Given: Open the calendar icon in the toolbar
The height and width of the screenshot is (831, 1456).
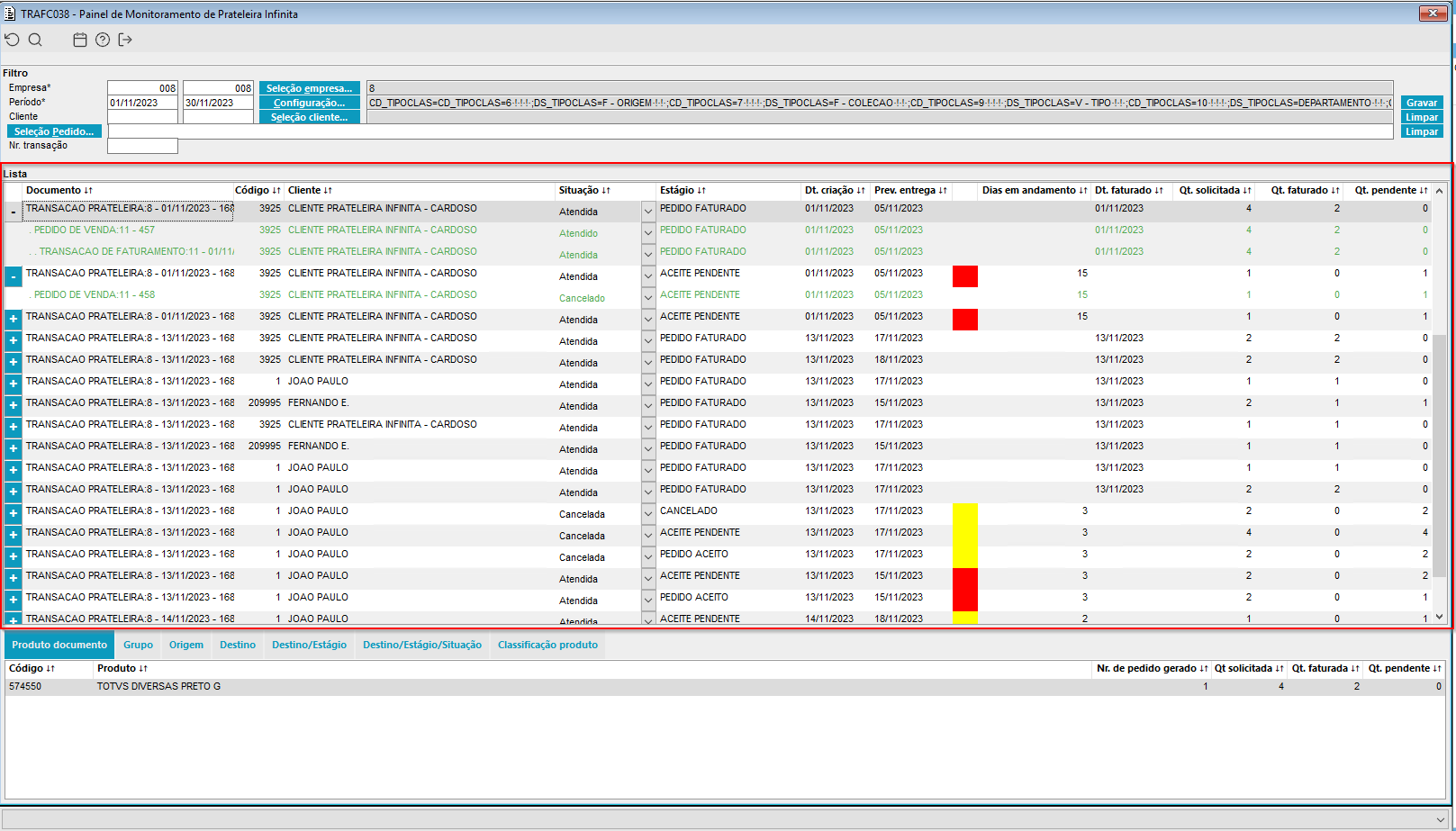Looking at the screenshot, I should 80,40.
